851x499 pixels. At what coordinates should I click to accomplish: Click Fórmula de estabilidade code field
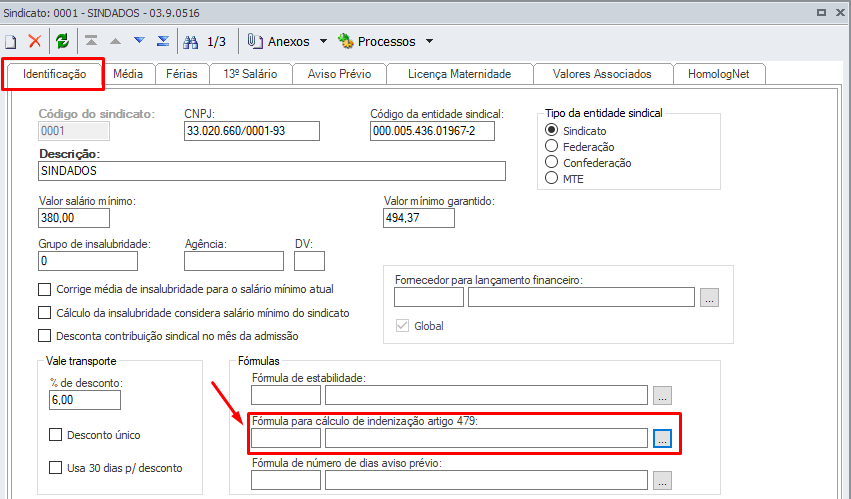tap(286, 395)
